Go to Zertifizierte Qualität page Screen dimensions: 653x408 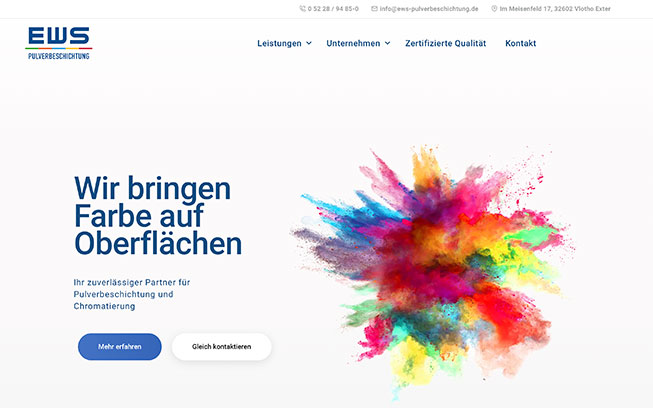tap(445, 44)
